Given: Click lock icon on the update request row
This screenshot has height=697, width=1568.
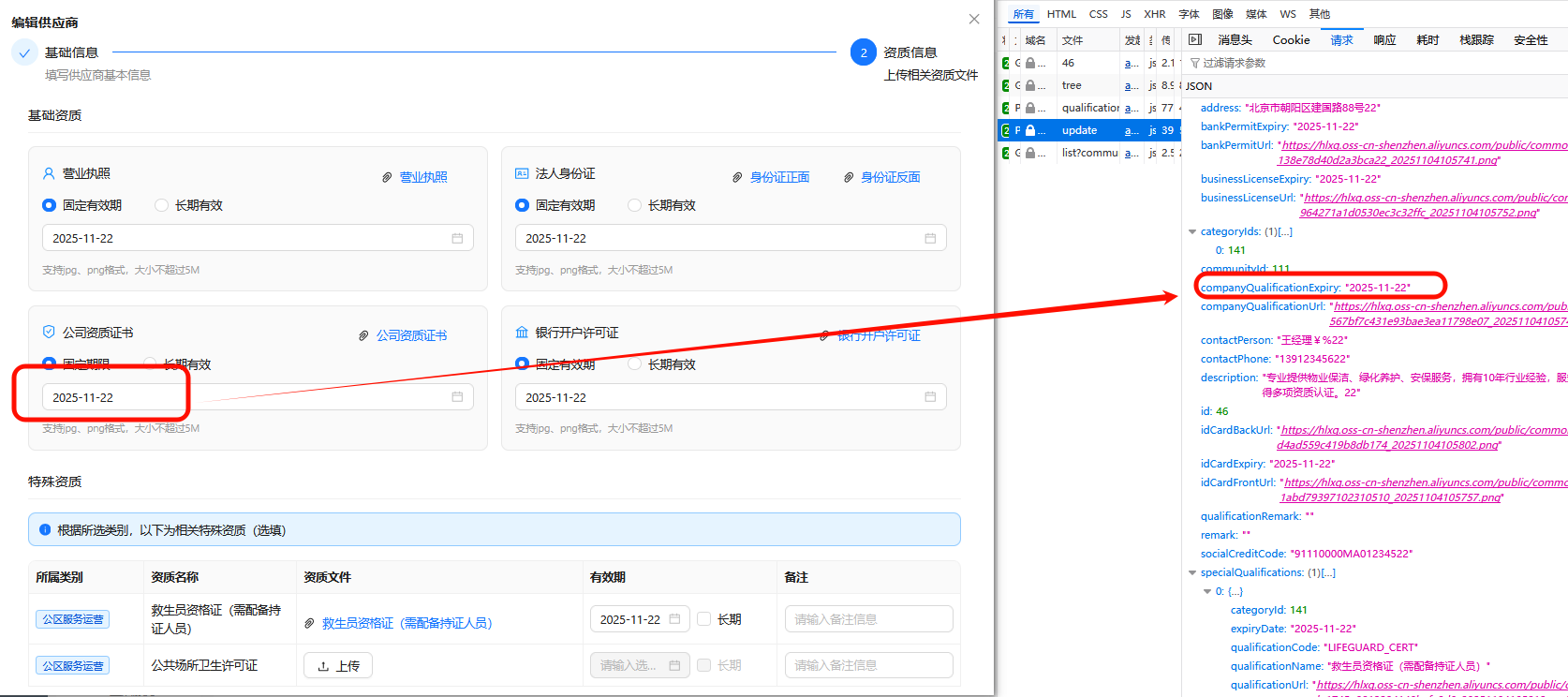Looking at the screenshot, I should pyautogui.click(x=1030, y=130).
